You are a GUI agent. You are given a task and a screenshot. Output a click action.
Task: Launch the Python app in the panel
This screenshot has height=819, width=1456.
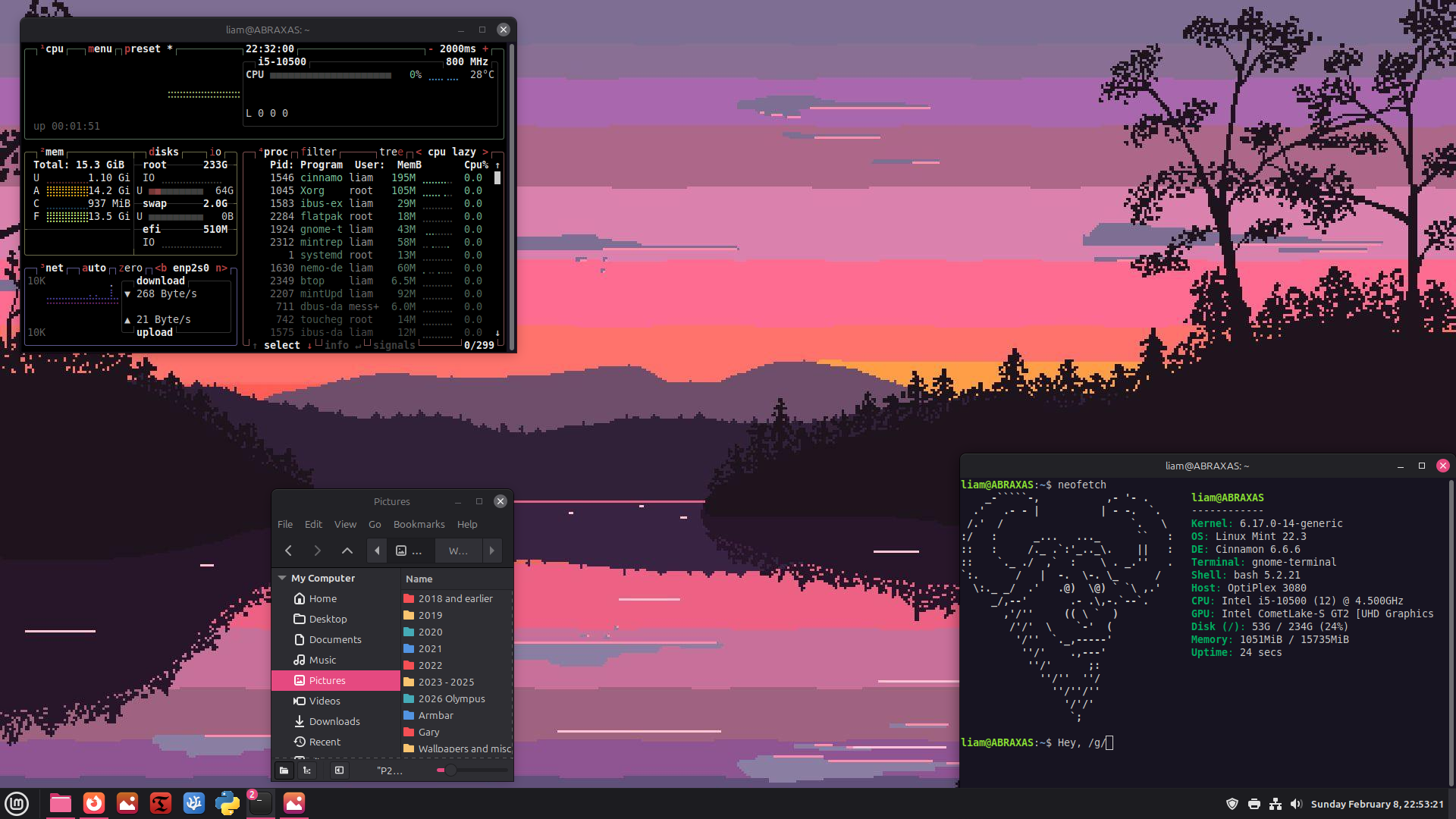coord(227,803)
